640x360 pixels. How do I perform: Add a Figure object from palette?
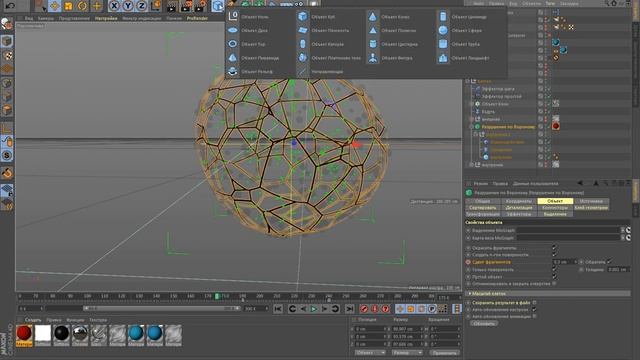pyautogui.click(x=391, y=58)
